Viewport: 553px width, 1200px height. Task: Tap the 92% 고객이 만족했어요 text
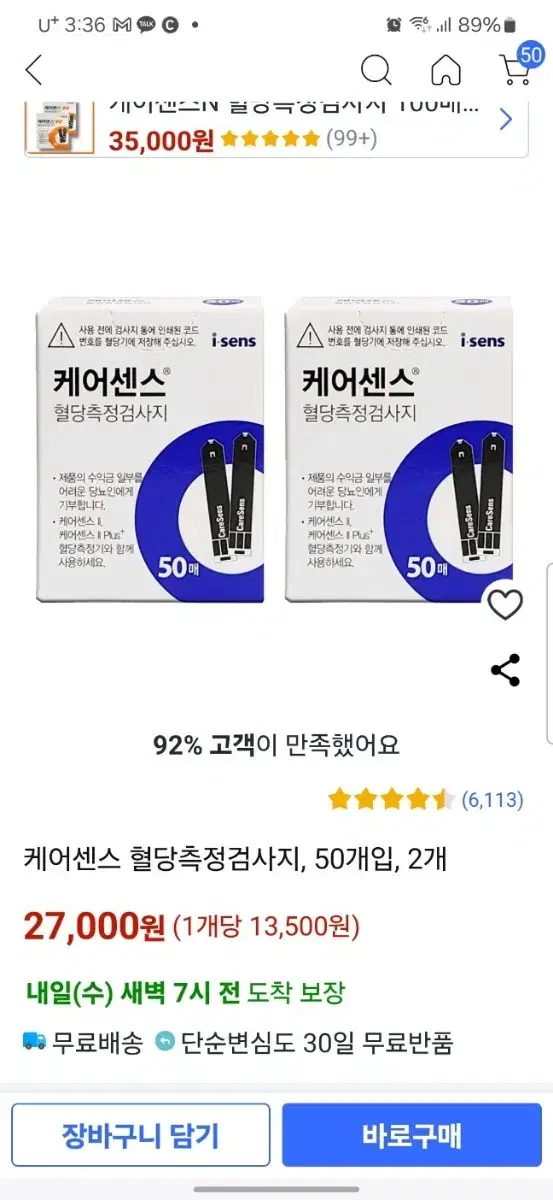coord(276,745)
